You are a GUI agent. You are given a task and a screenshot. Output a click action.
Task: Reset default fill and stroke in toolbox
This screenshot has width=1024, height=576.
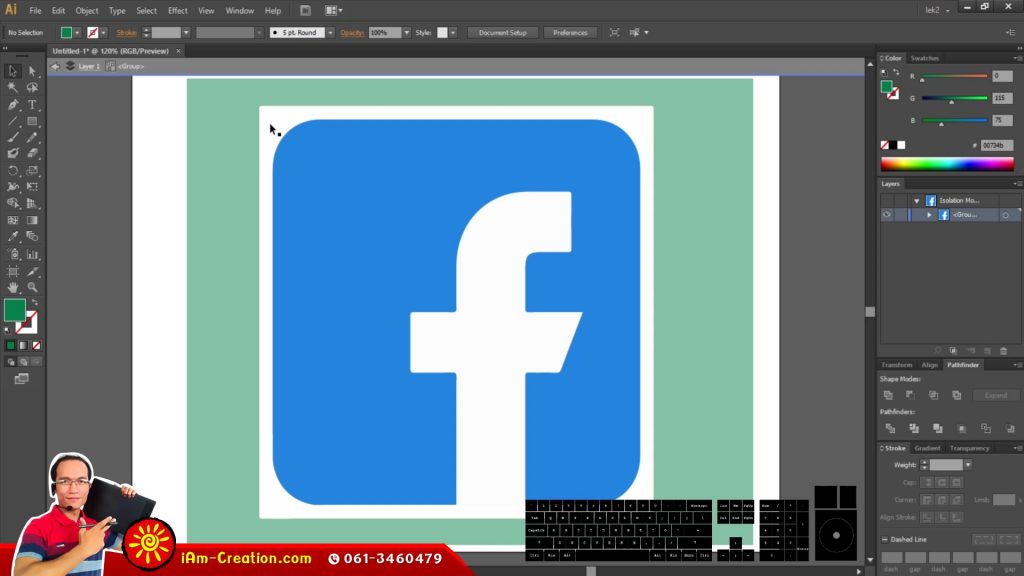pyautogui.click(x=7, y=330)
